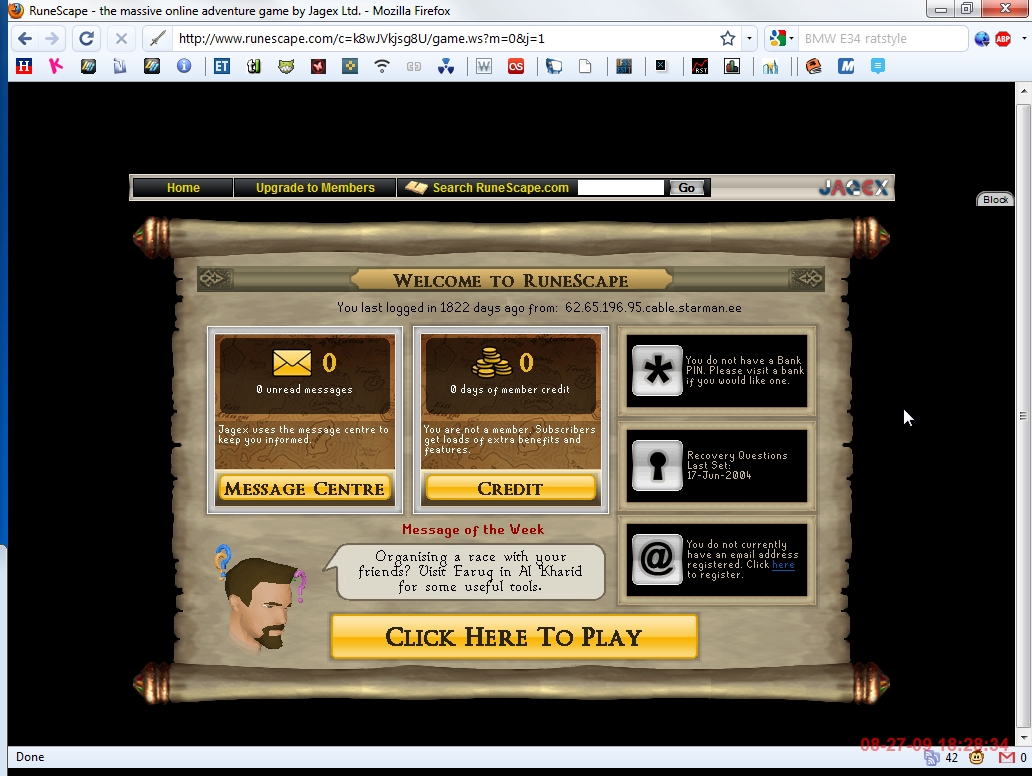Click the RuneScape search text field
The height and width of the screenshot is (776, 1032).
coord(621,188)
